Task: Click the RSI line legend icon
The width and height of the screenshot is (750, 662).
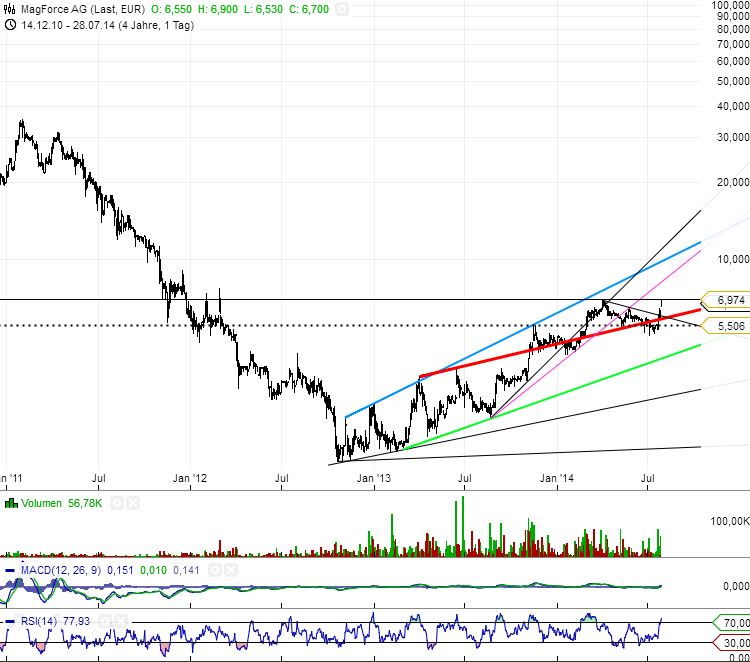Action: click(x=10, y=621)
